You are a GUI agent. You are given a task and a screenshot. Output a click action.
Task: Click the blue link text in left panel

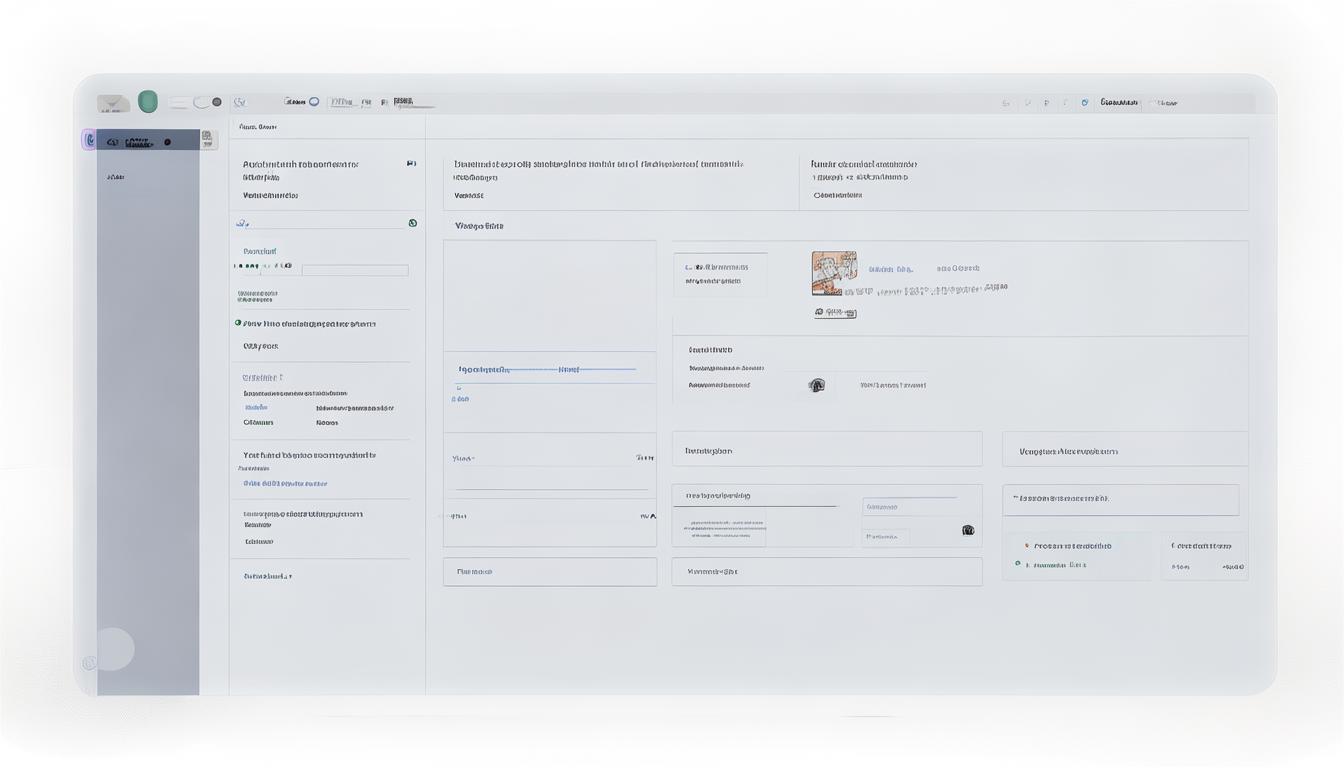285,483
